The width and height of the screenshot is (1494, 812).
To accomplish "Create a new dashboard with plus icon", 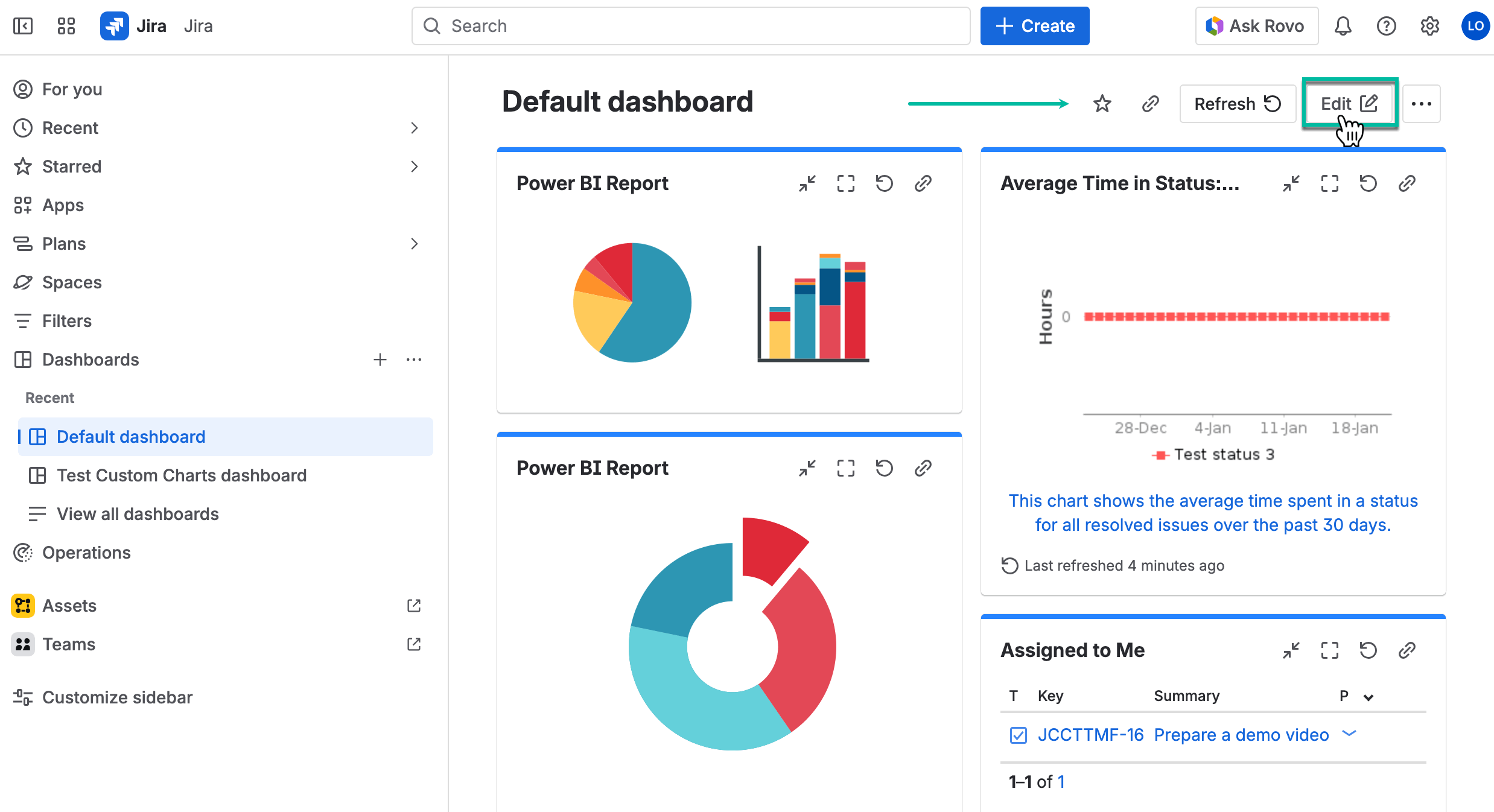I will [x=380, y=360].
